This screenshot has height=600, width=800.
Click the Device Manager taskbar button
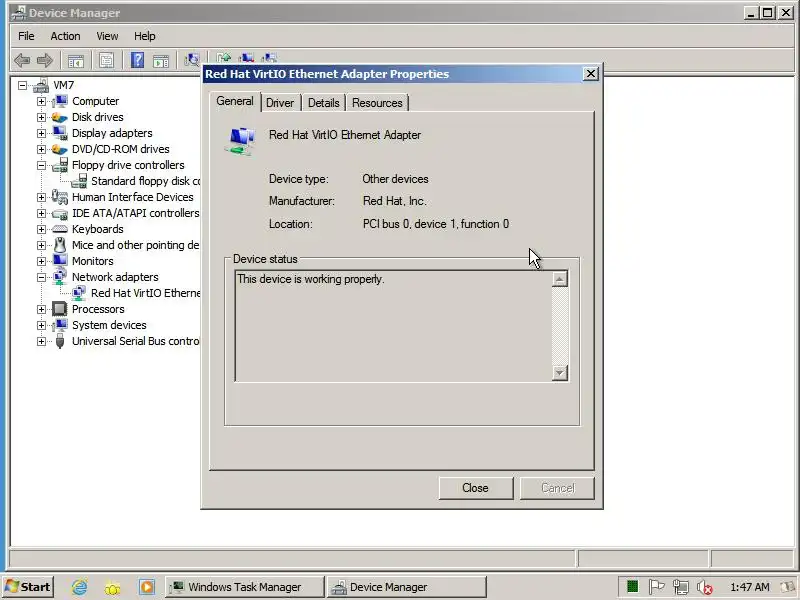(407, 587)
